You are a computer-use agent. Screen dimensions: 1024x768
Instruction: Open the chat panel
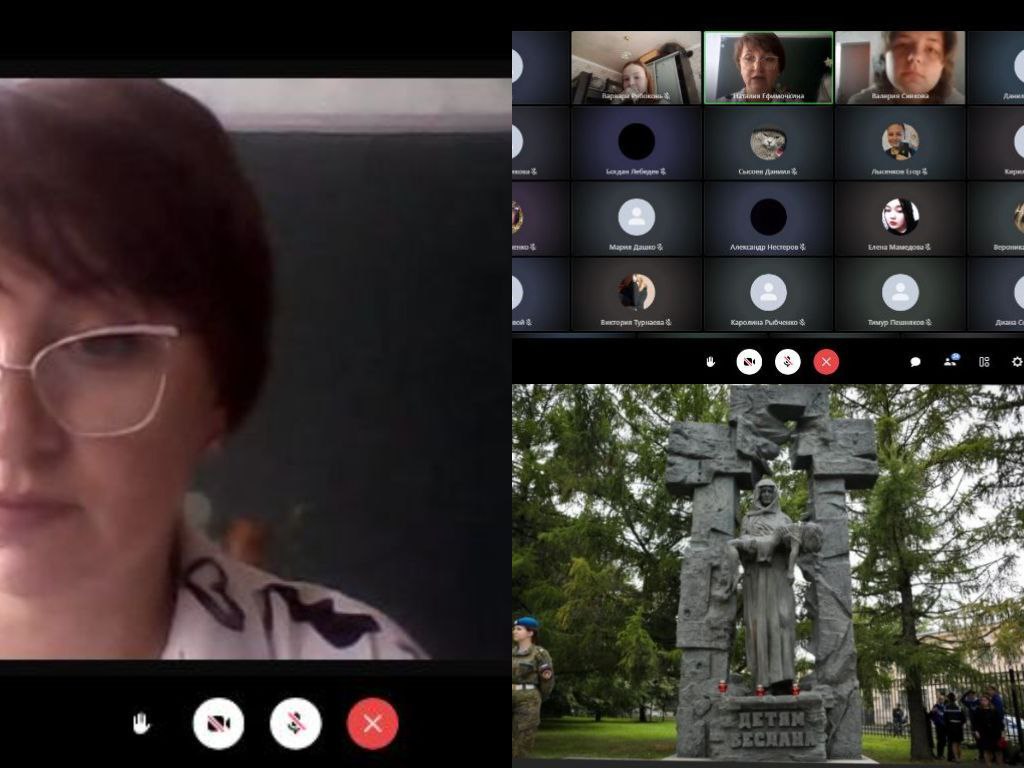click(x=916, y=362)
